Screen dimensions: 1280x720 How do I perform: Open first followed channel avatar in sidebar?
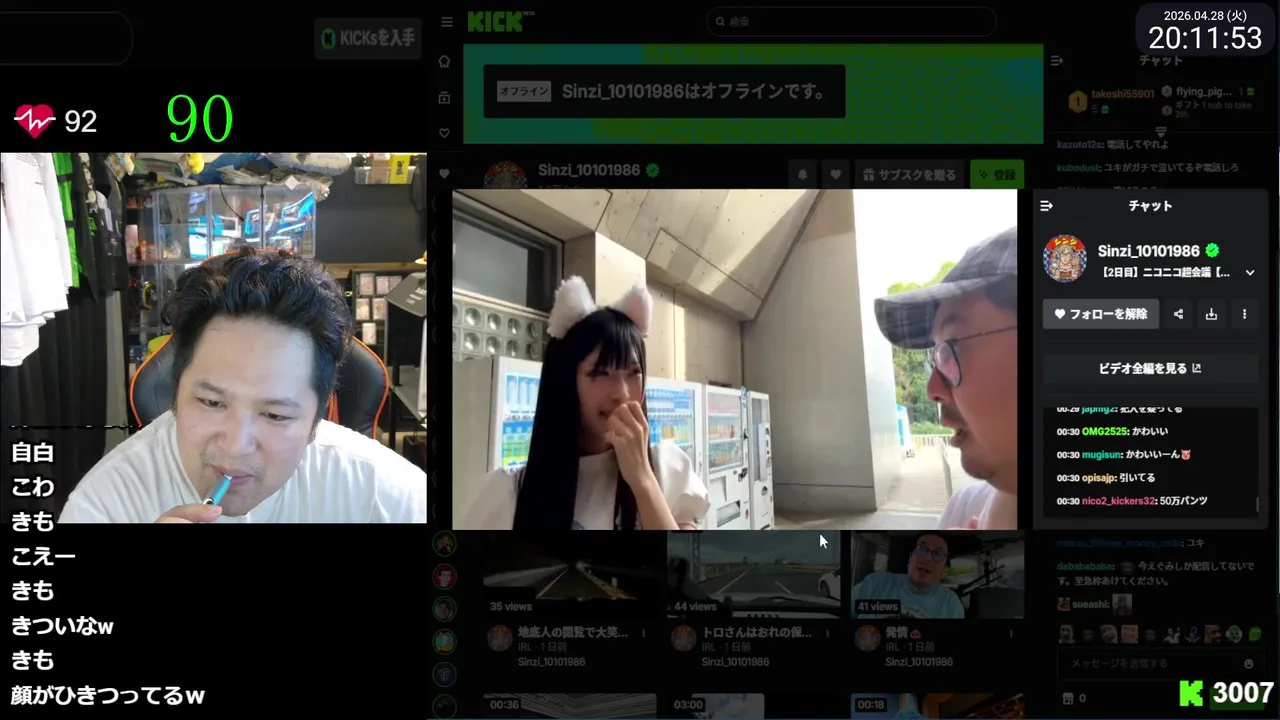click(444, 544)
